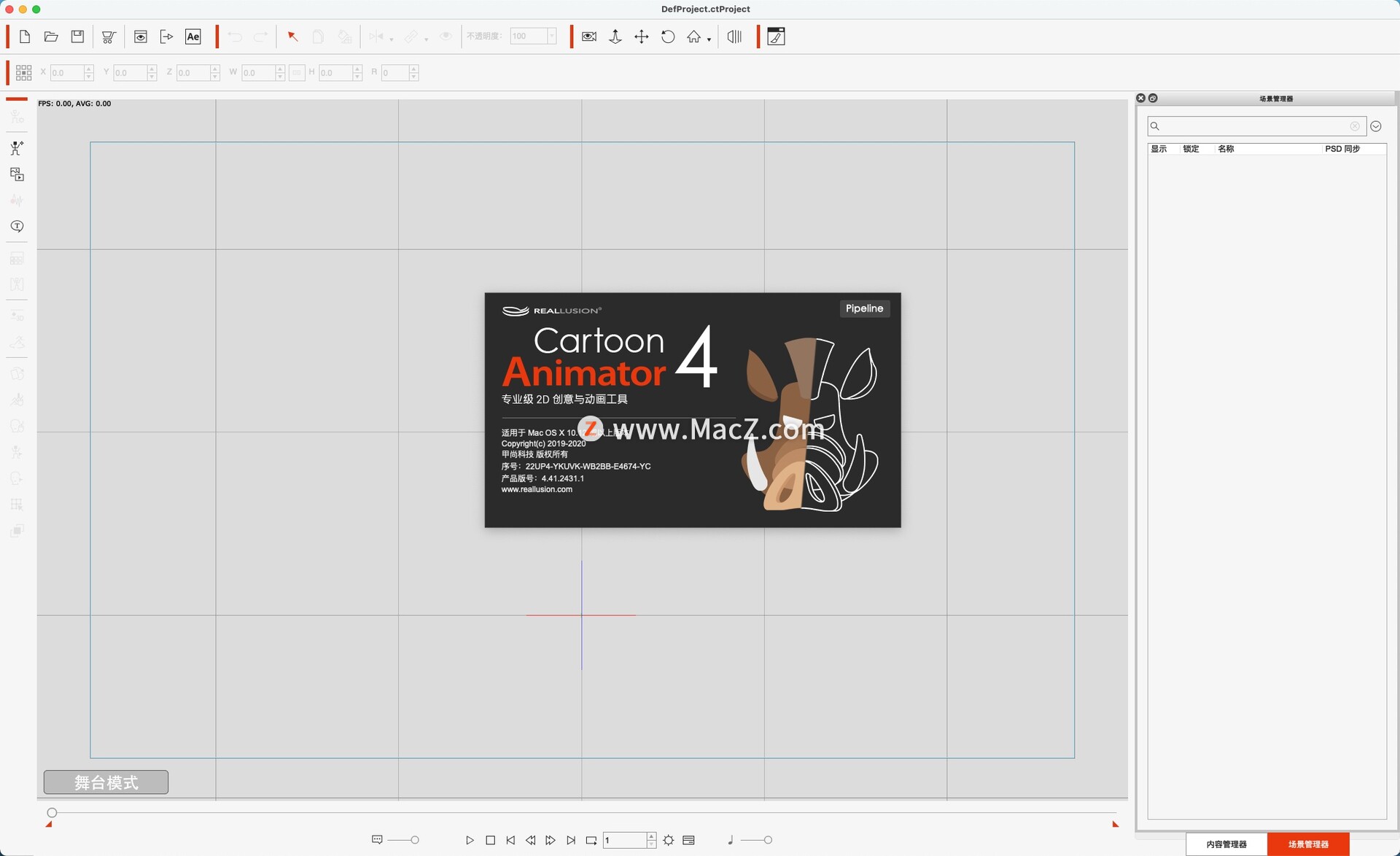Image resolution: width=1400 pixels, height=856 pixels.
Task: Select the red arrow pointer tool
Action: (x=292, y=36)
